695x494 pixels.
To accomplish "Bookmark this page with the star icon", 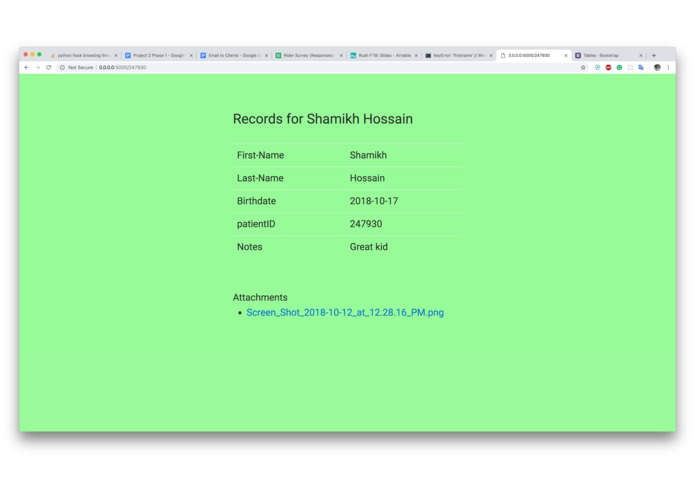I will pyautogui.click(x=583, y=67).
